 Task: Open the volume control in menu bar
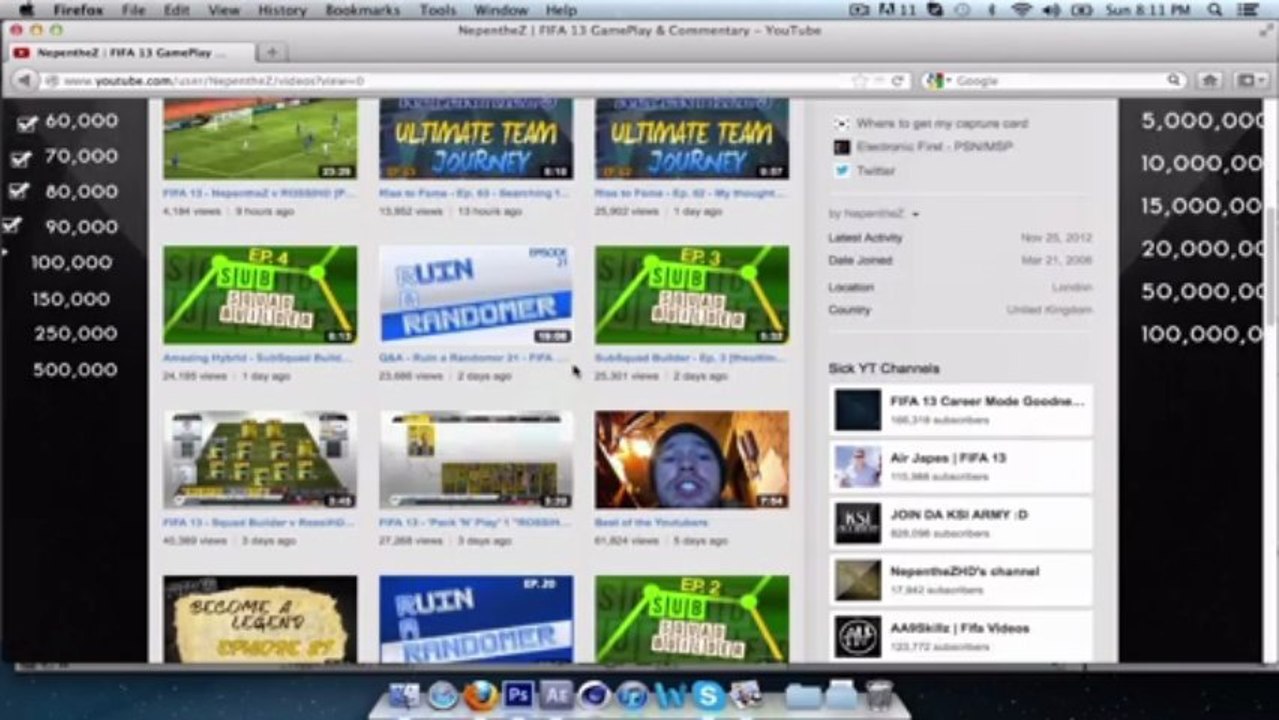click(x=1051, y=10)
